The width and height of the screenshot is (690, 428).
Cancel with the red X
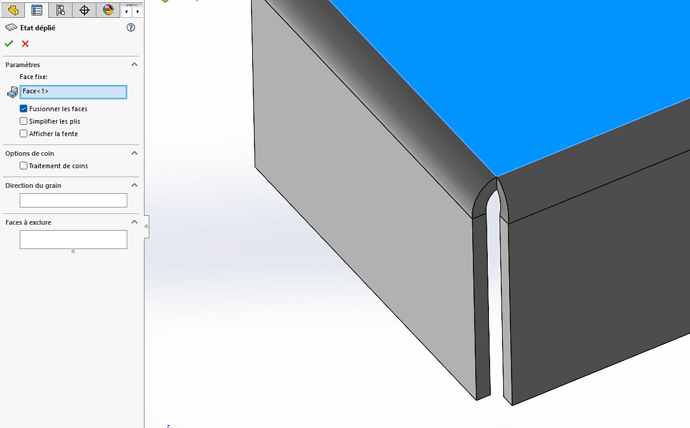[25, 44]
